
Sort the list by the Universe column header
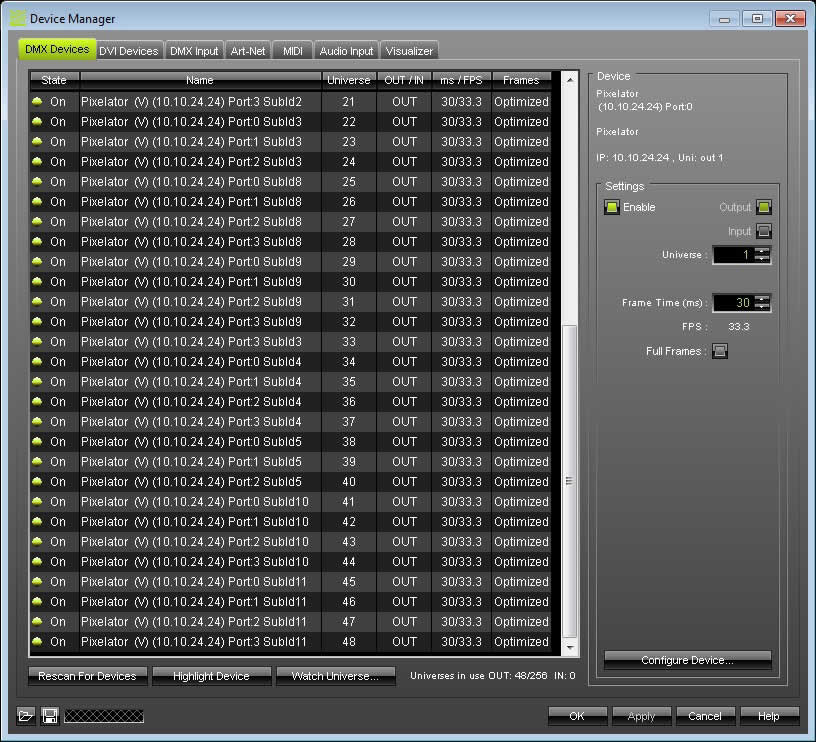pos(348,80)
